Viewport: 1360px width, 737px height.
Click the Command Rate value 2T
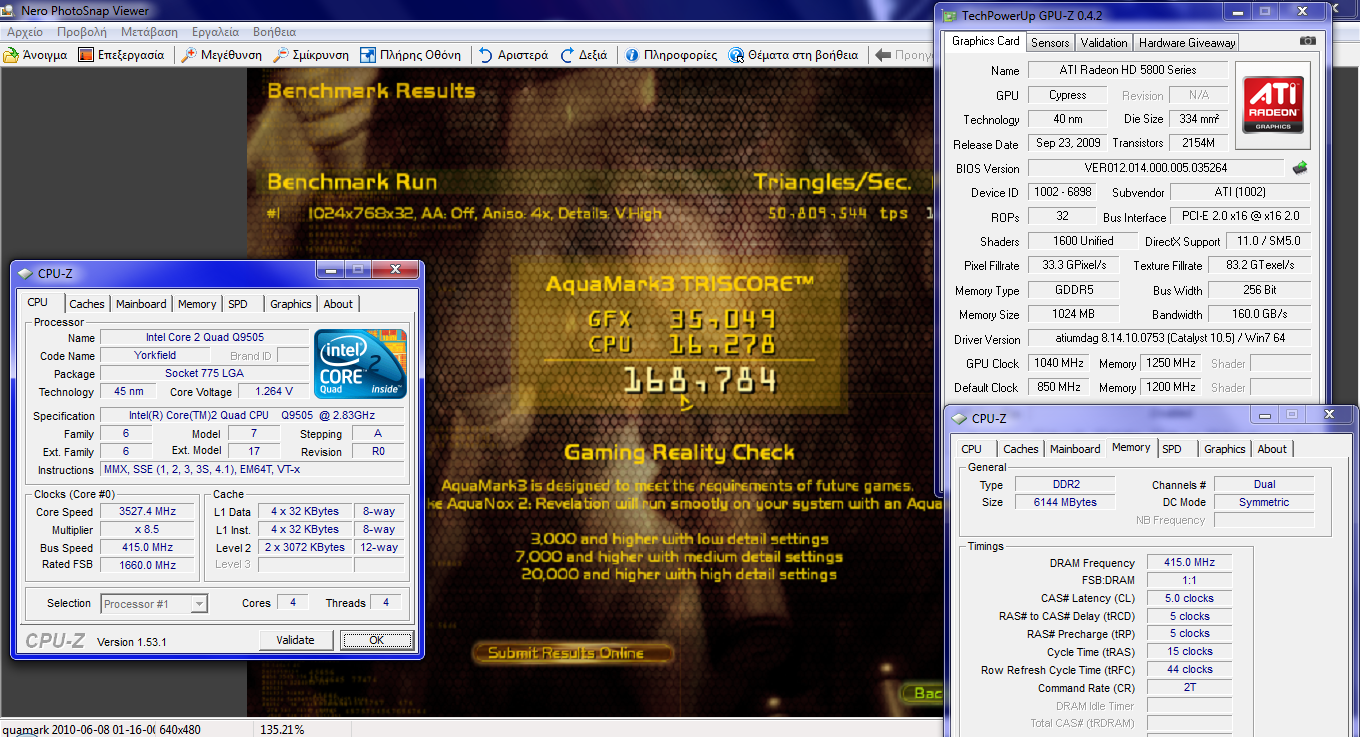click(x=1189, y=688)
